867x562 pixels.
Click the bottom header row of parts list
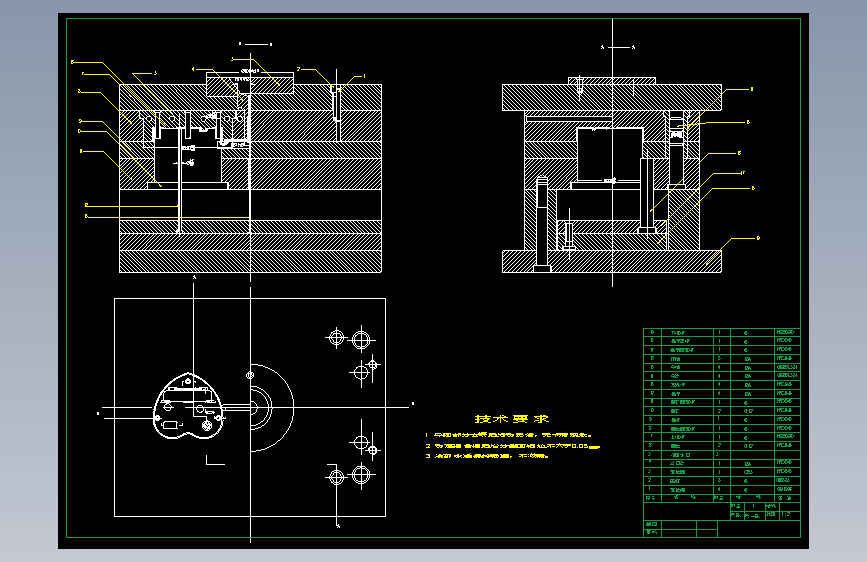722,498
